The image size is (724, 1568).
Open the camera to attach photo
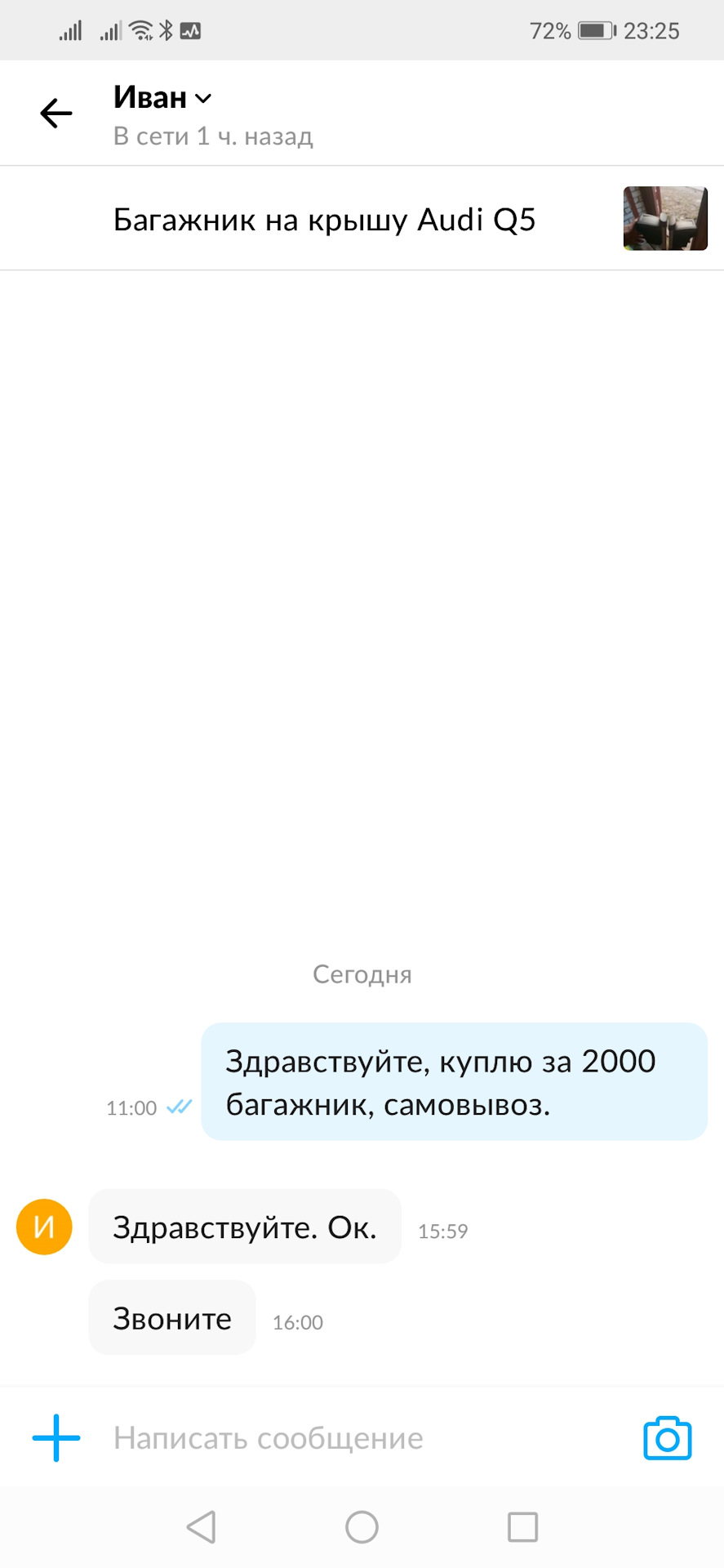(667, 1438)
